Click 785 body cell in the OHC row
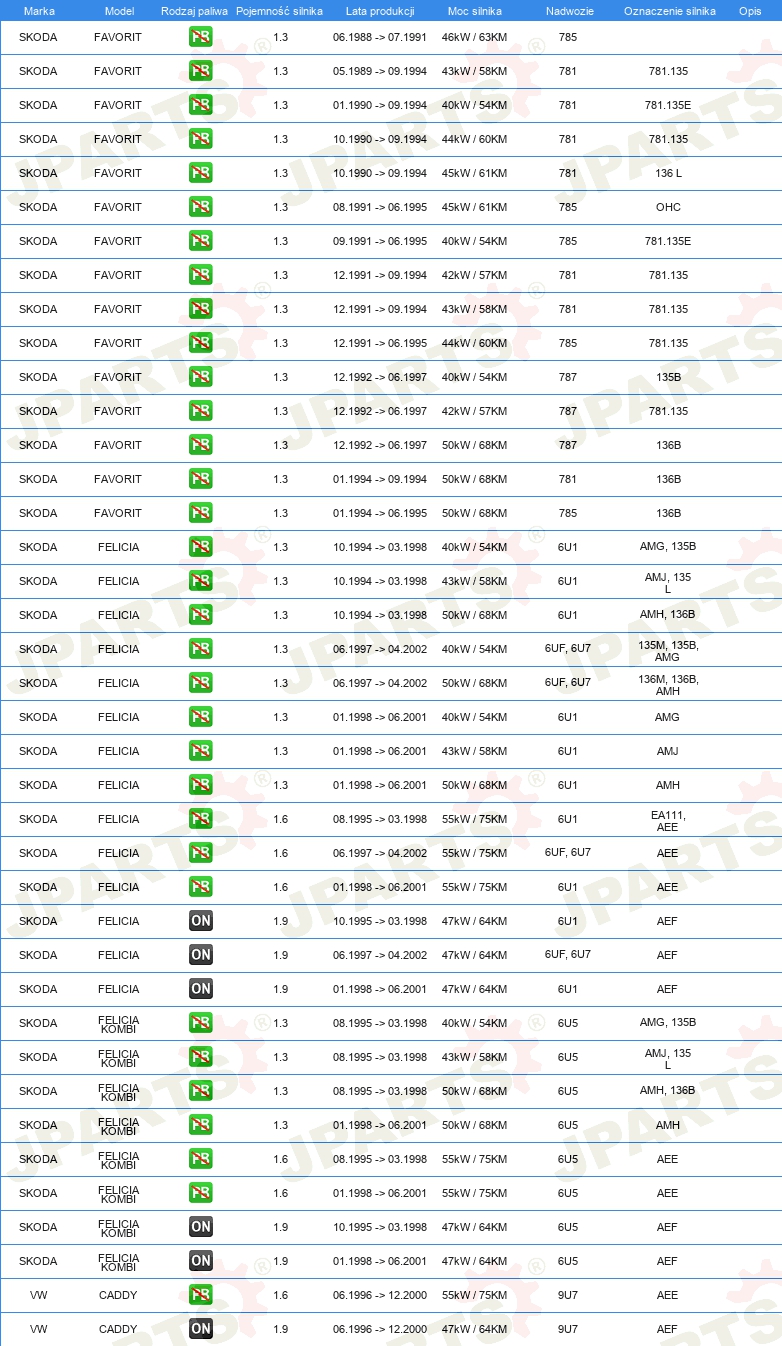Viewport: 782px width, 1346px height. [x=568, y=208]
